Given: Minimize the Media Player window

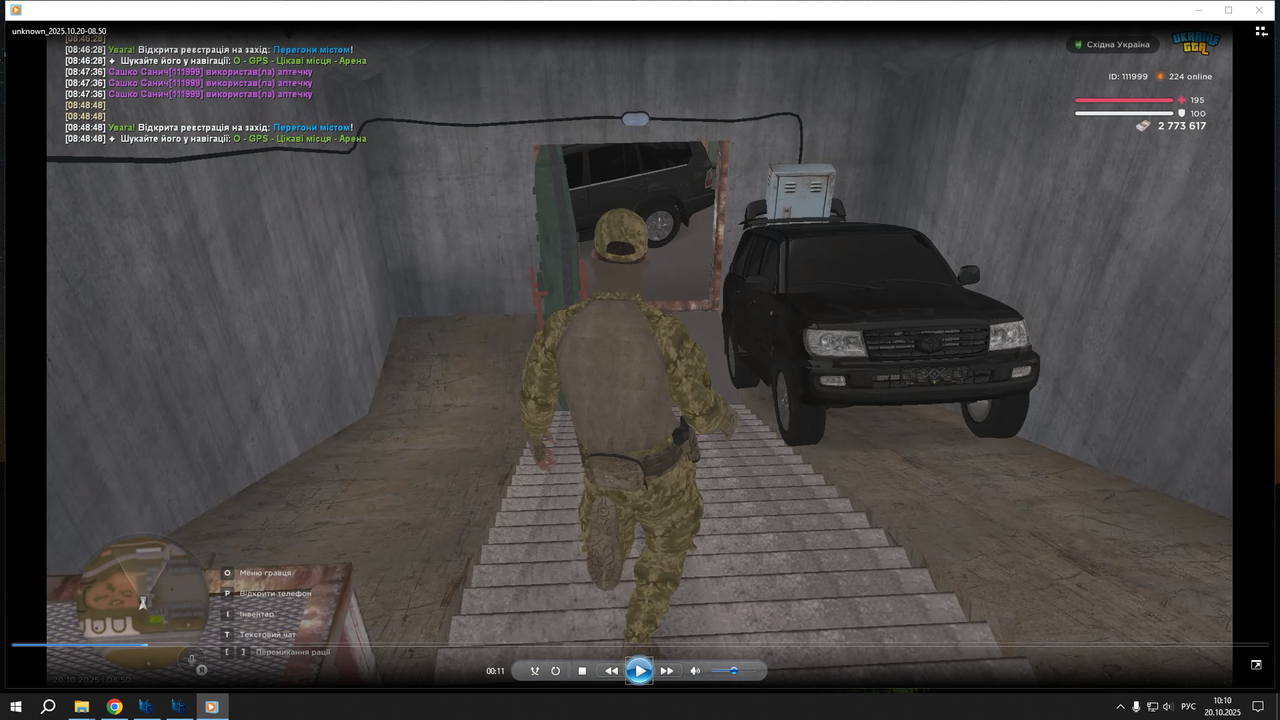Looking at the screenshot, I should pos(1199,10).
